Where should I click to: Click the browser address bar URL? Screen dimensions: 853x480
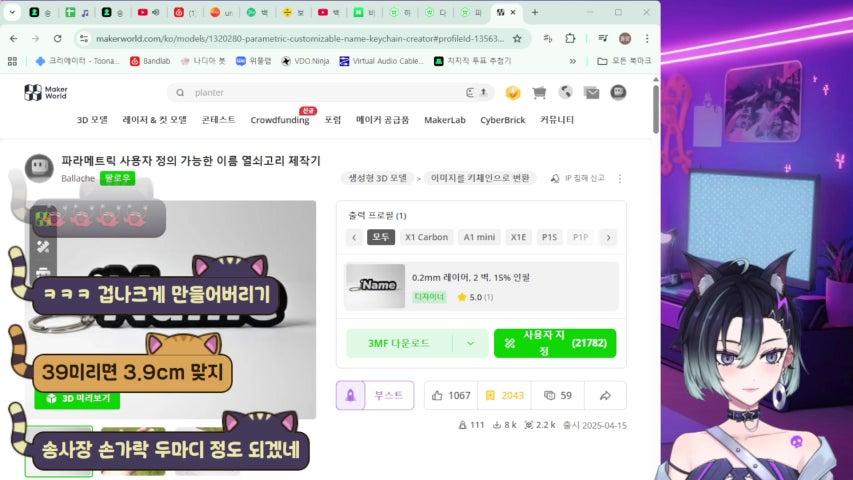[300, 39]
